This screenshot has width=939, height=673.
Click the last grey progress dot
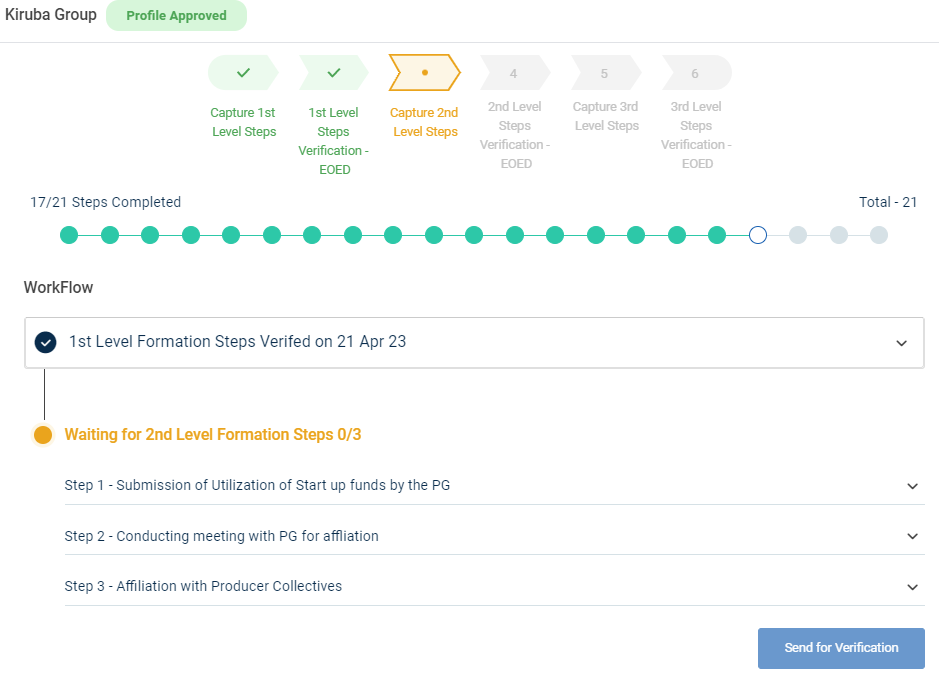(x=879, y=235)
